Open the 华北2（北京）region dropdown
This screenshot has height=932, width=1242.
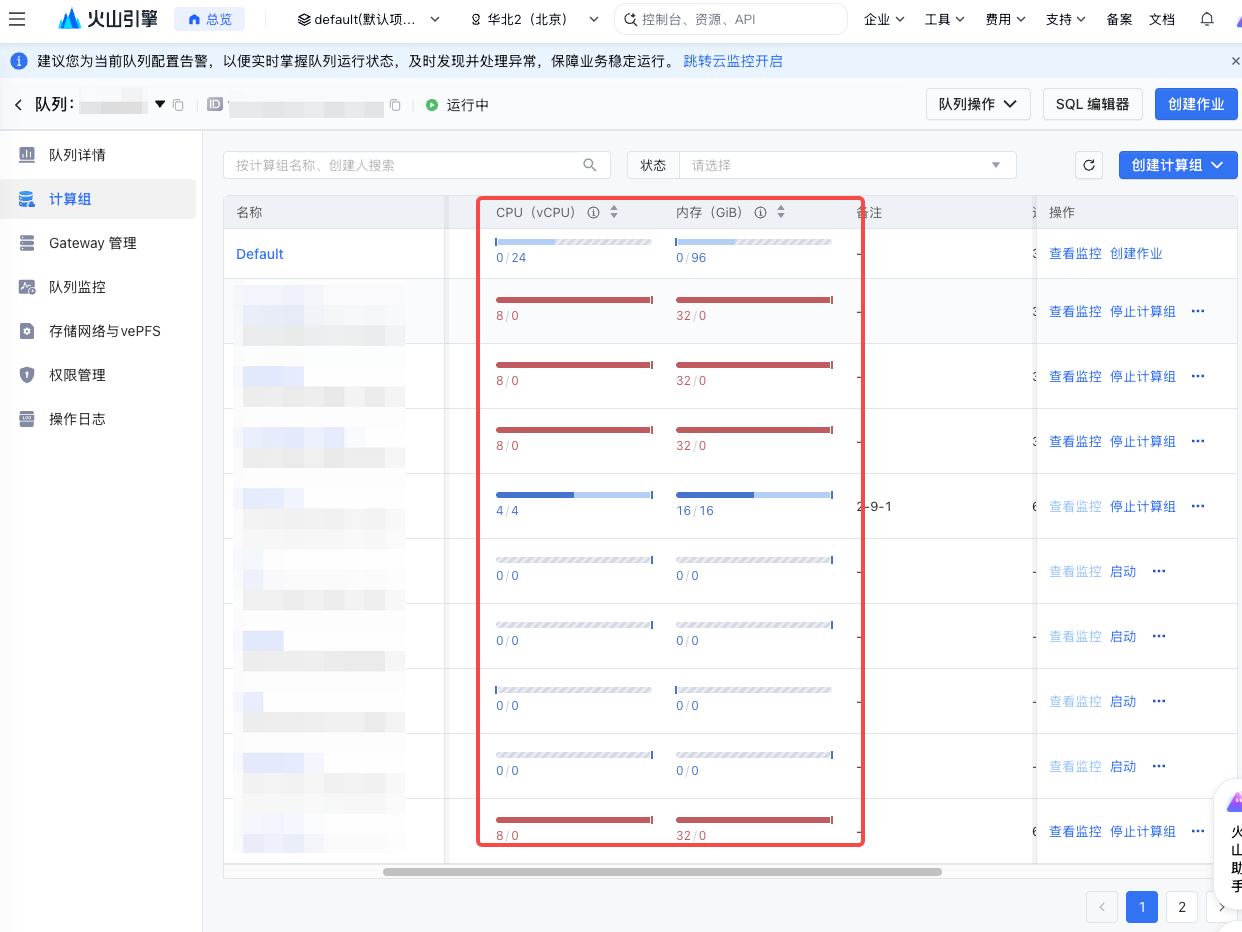[535, 19]
